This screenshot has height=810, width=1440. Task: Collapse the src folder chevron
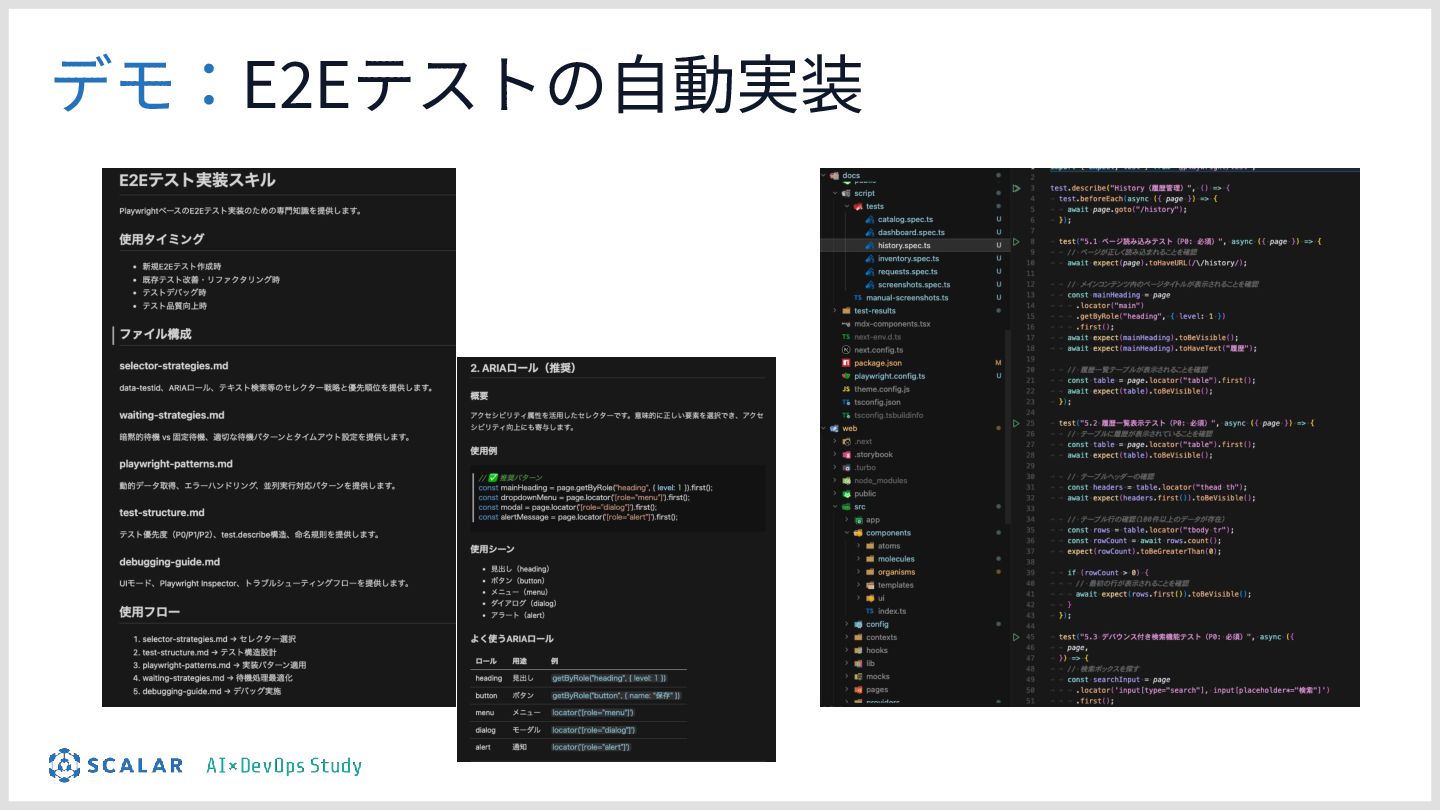[834, 507]
